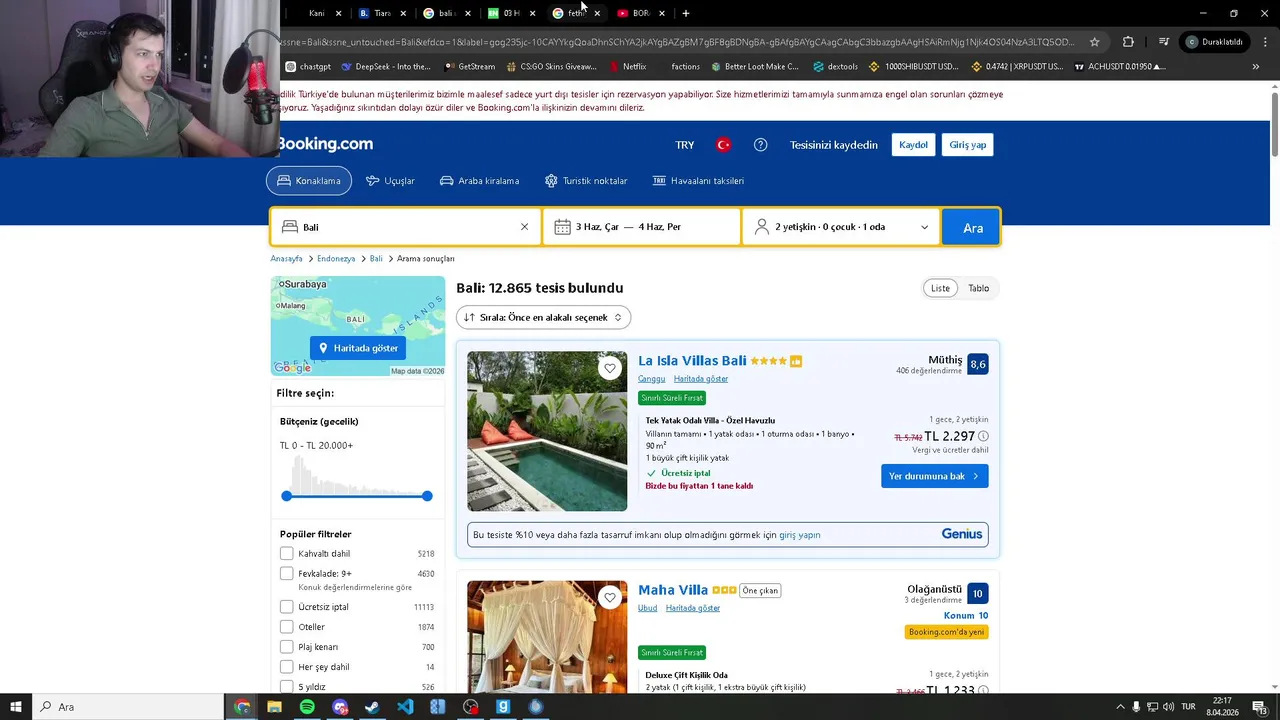Switch to the YouTube BOR browser tab
Image resolution: width=1280 pixels, height=720 pixels.
[634, 13]
